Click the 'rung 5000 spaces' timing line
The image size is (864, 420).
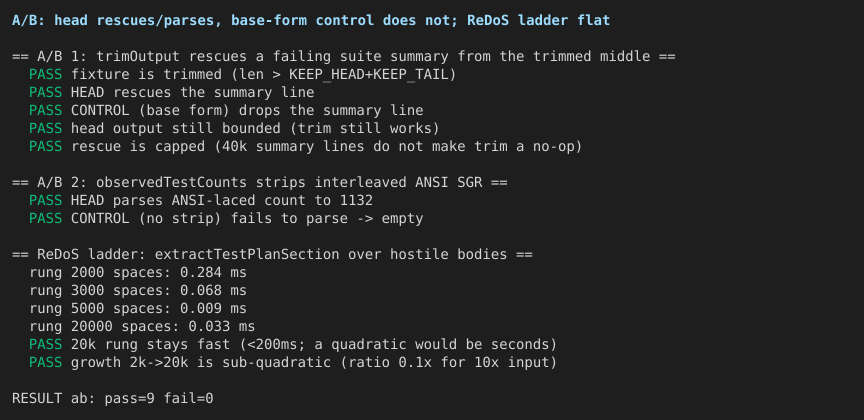pyautogui.click(x=138, y=309)
